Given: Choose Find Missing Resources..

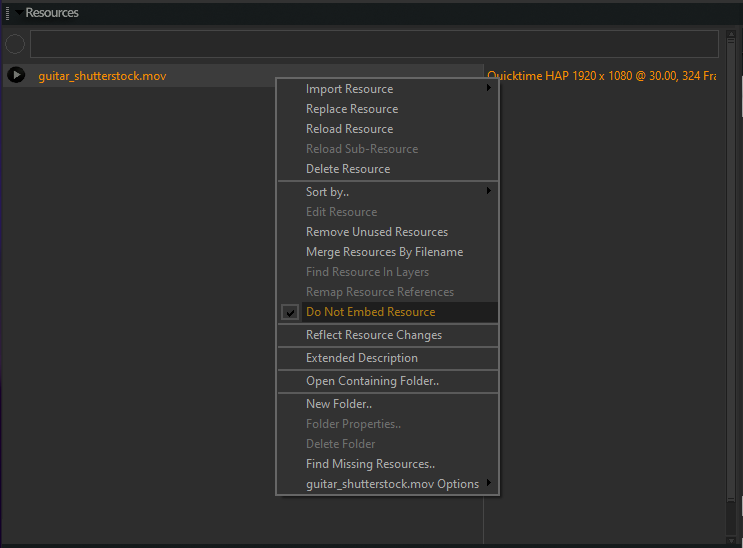Looking at the screenshot, I should coord(388,464).
